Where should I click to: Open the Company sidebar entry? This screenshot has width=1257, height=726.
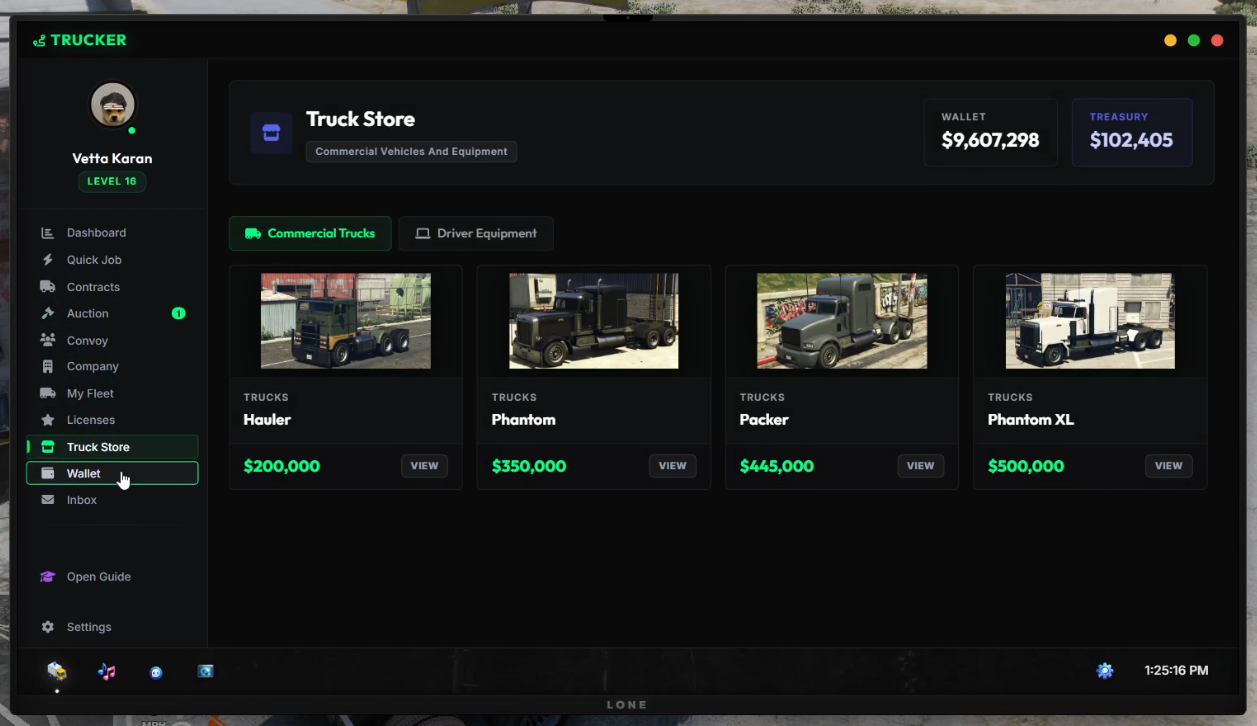(112, 367)
